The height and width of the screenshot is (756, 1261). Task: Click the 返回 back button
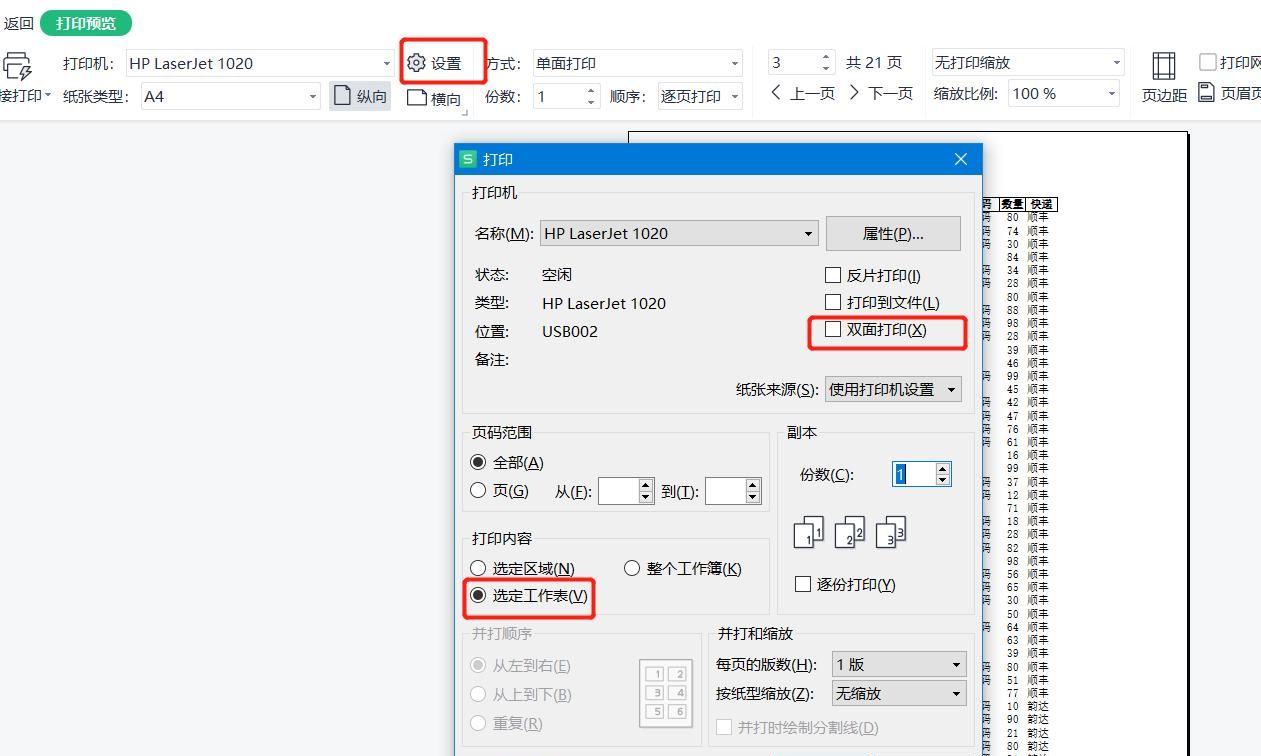click(x=18, y=21)
